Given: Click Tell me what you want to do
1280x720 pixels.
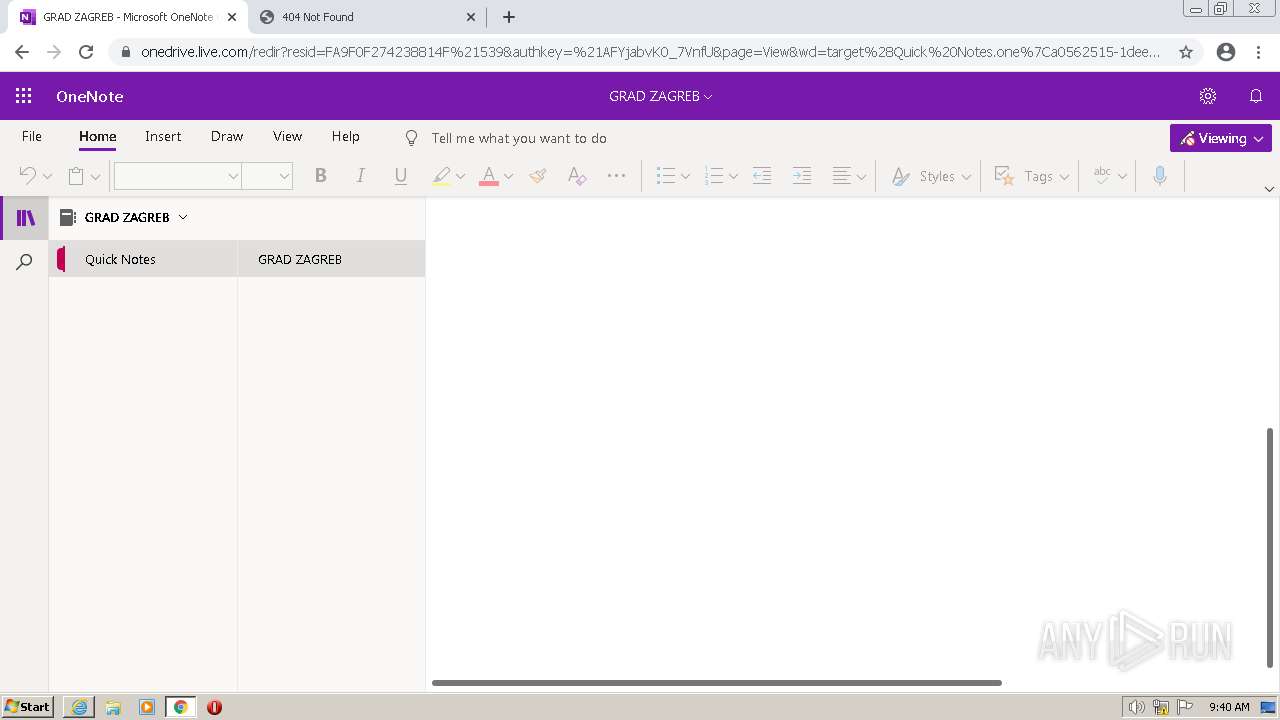Looking at the screenshot, I should tap(519, 138).
